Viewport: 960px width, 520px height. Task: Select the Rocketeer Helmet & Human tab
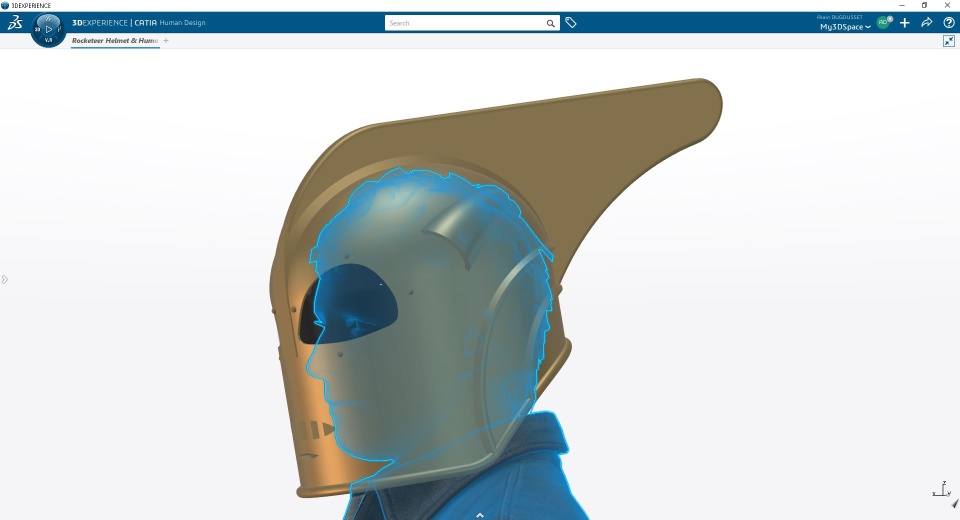coord(115,40)
